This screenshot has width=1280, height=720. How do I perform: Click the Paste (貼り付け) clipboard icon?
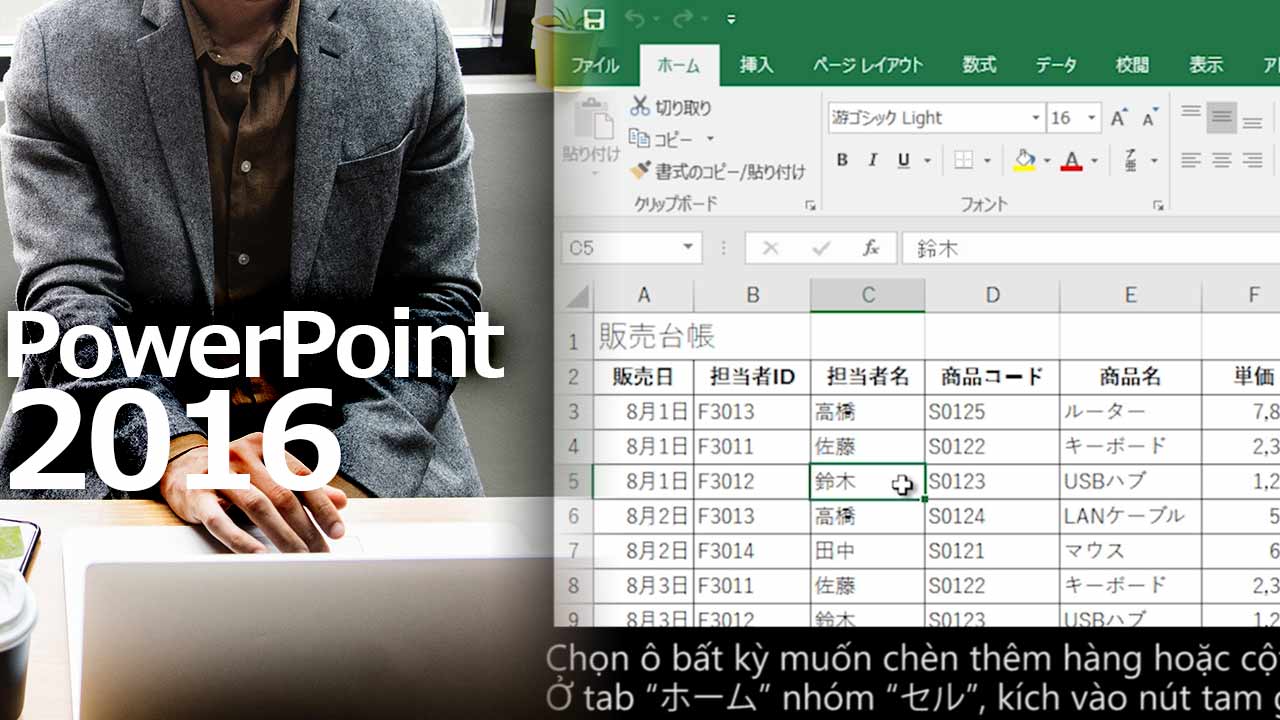pyautogui.click(x=590, y=130)
